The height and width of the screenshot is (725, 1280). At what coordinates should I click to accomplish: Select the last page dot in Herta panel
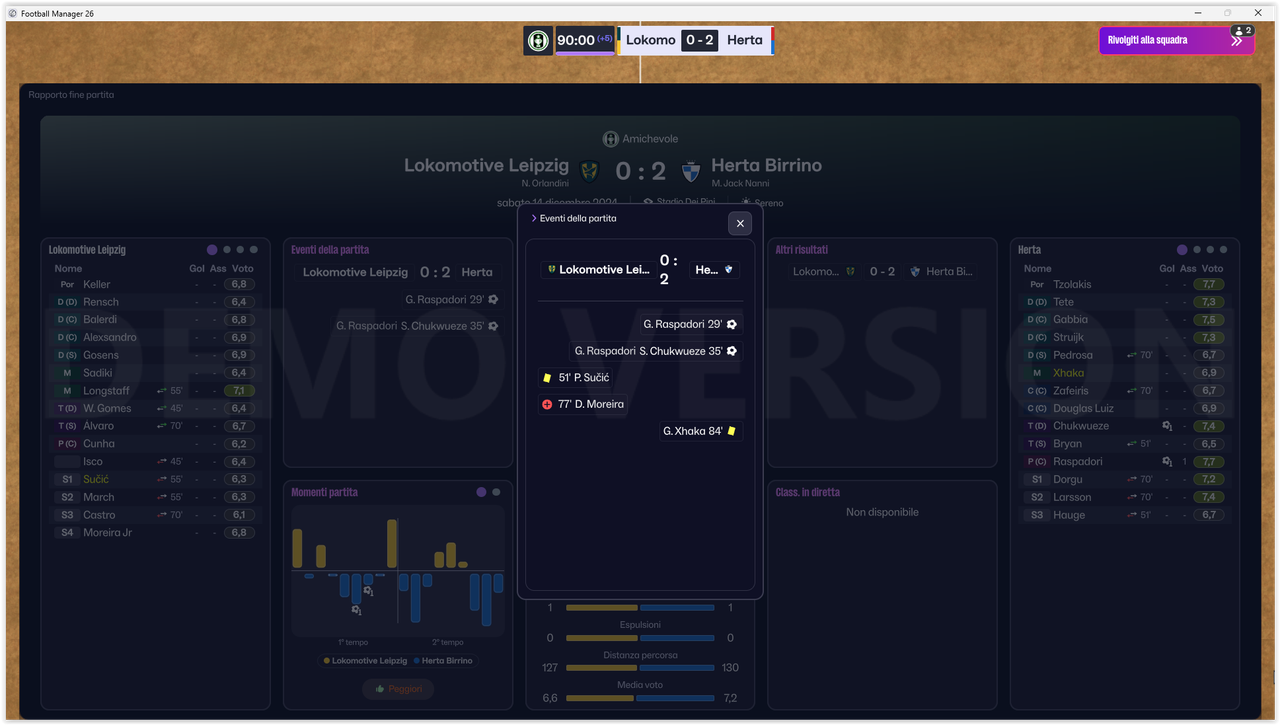pyautogui.click(x=1224, y=250)
